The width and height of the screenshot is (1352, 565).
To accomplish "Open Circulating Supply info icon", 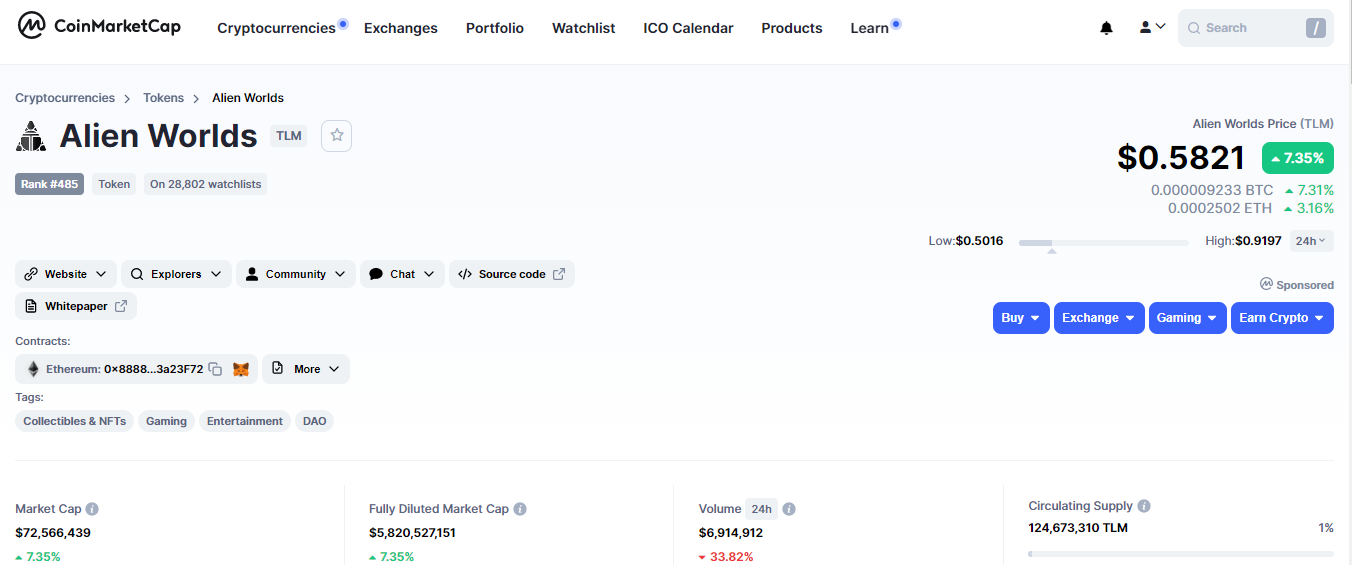I will coord(1144,506).
